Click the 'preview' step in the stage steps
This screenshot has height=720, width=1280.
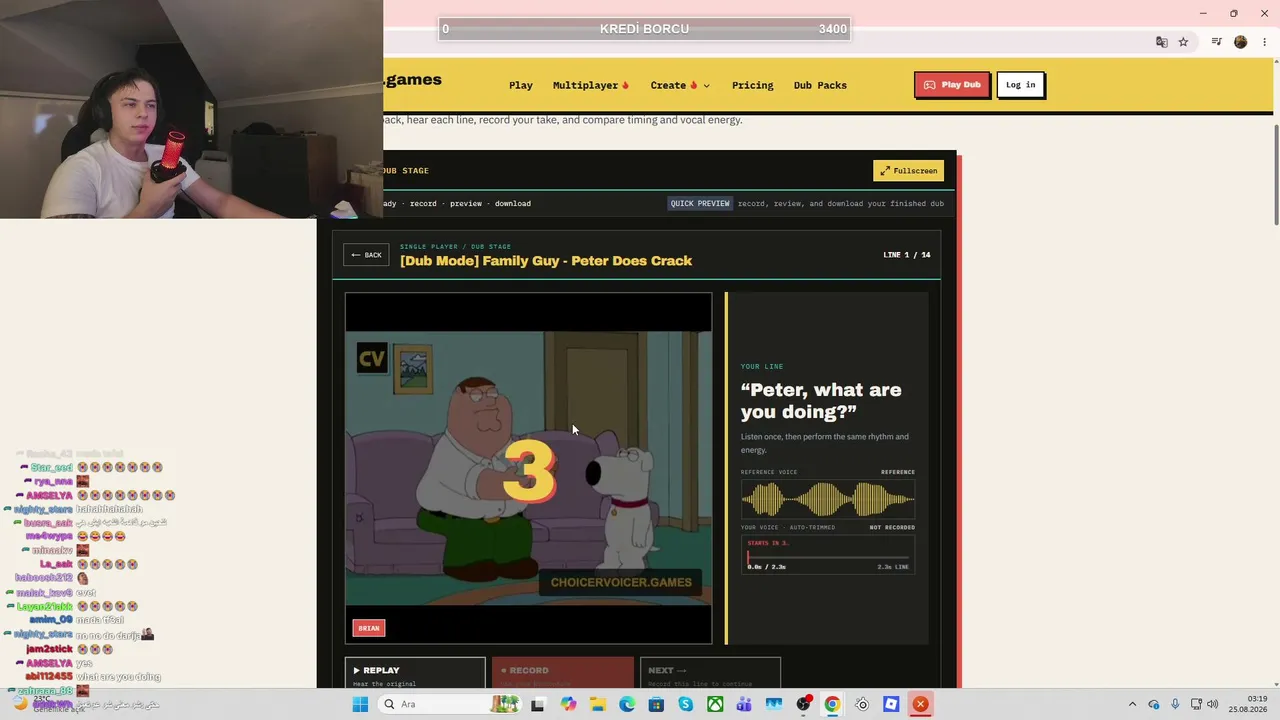(466, 203)
